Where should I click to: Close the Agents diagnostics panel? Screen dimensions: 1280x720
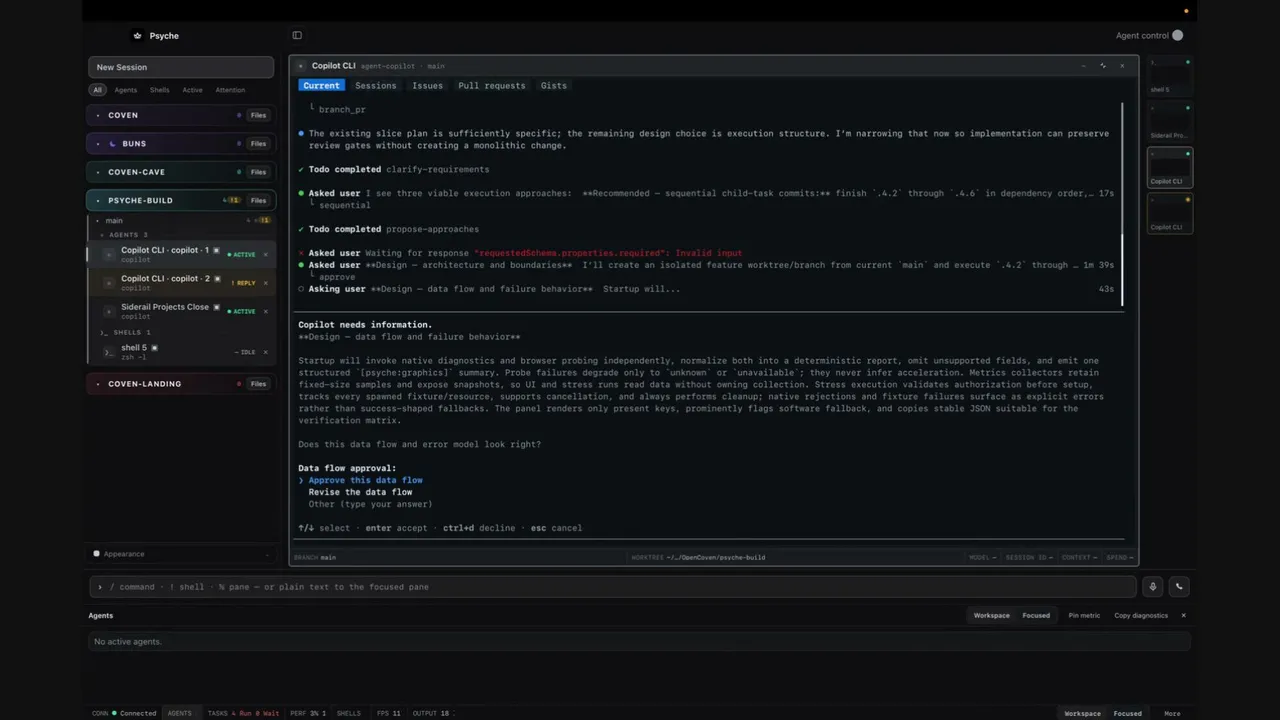click(1183, 616)
